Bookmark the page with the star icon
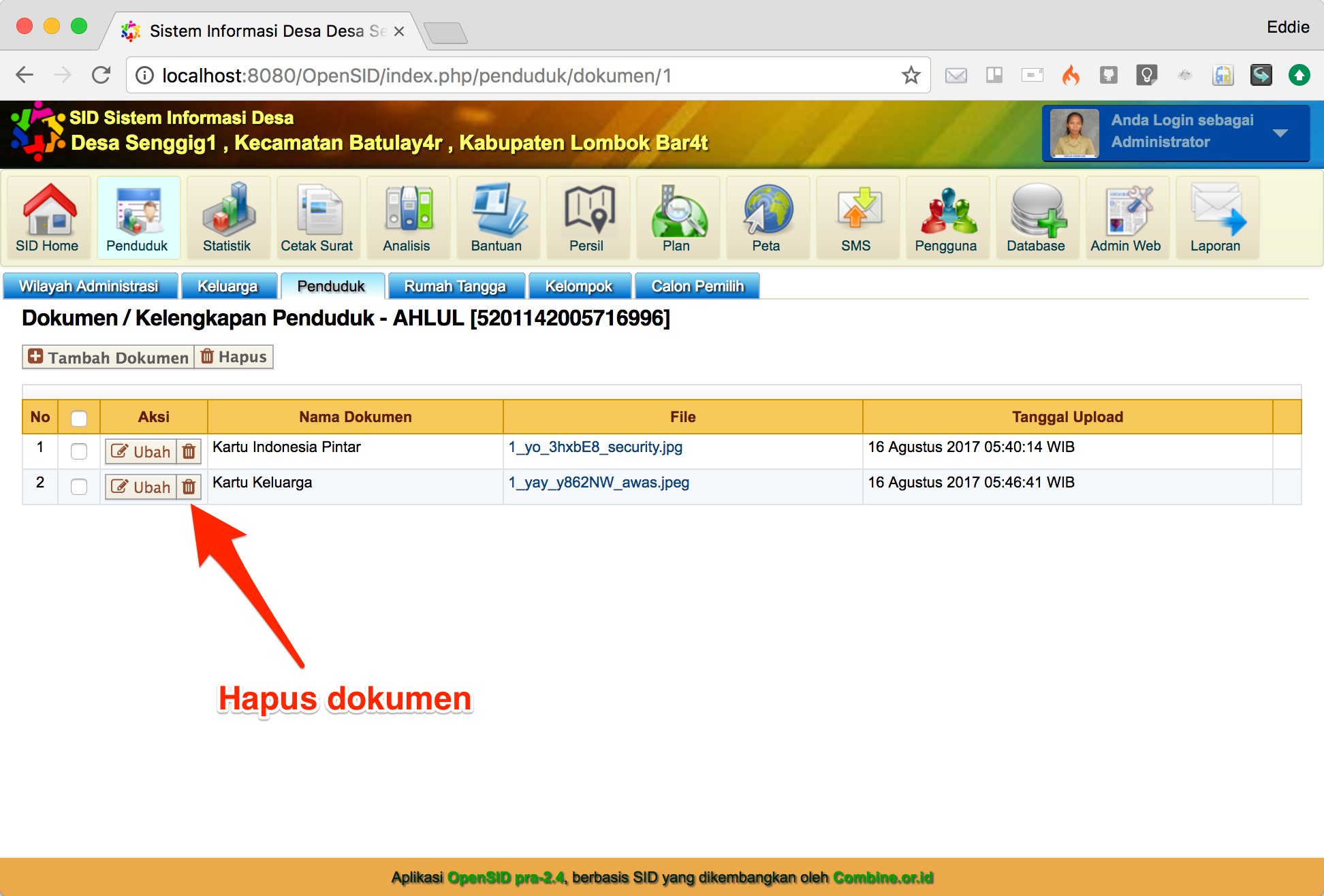The image size is (1324, 896). tap(911, 76)
